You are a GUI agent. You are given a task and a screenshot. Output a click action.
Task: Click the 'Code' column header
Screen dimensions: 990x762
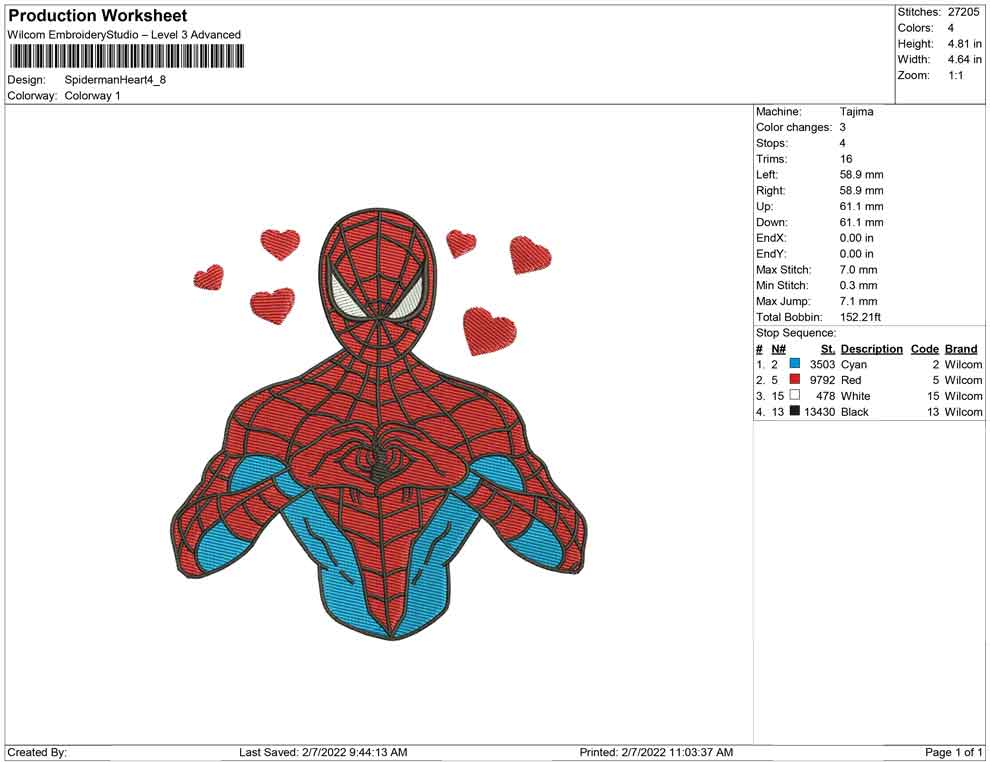click(x=925, y=349)
